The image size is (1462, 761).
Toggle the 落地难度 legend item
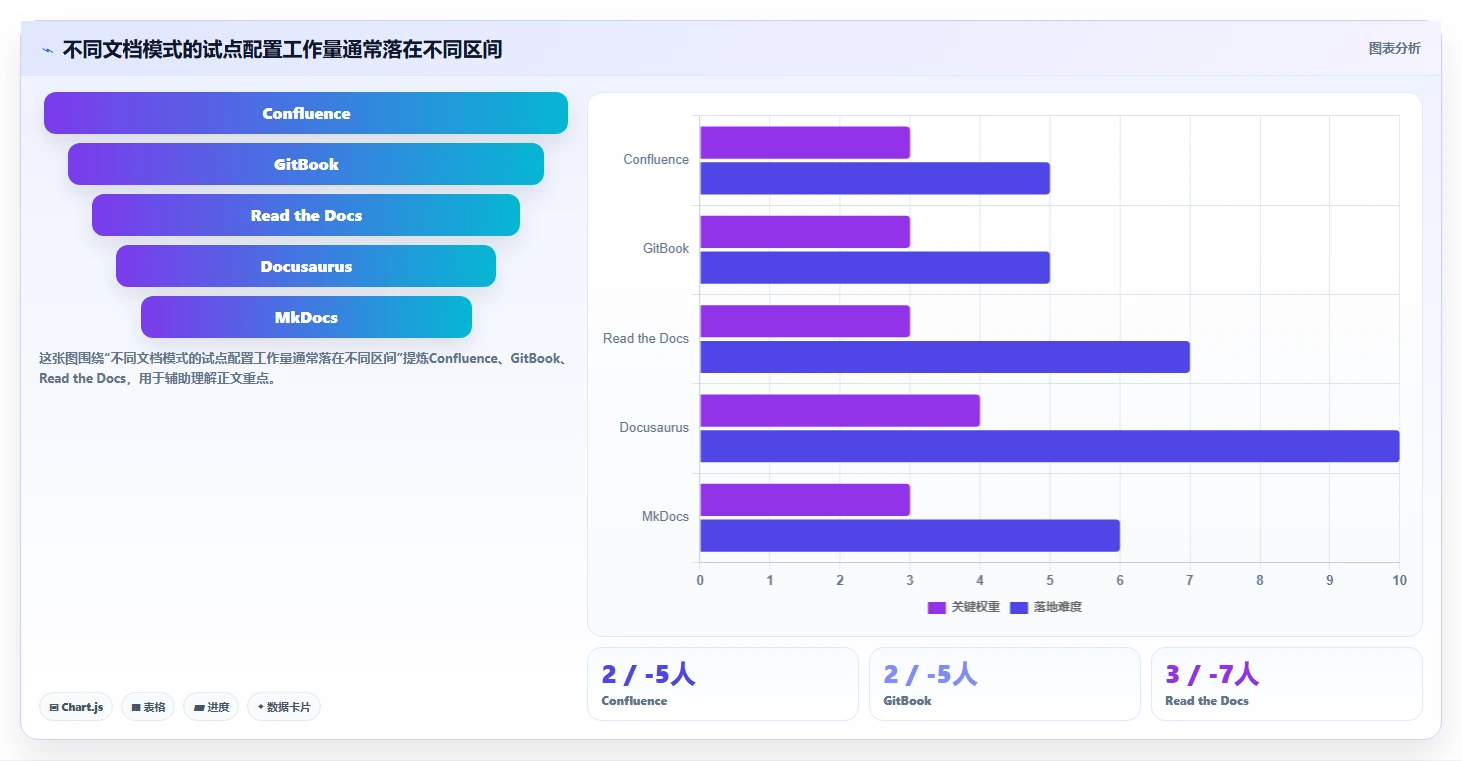tap(1046, 607)
